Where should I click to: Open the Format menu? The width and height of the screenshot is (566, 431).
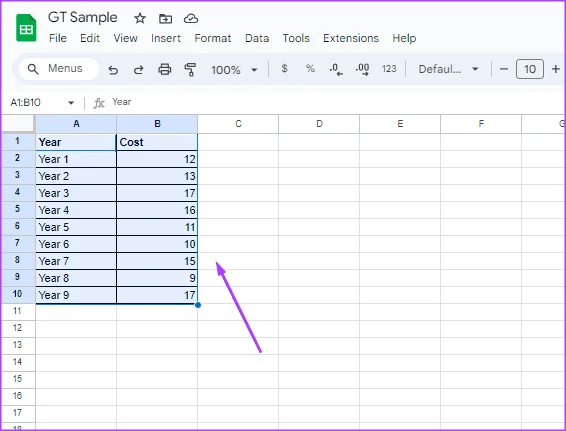click(213, 38)
